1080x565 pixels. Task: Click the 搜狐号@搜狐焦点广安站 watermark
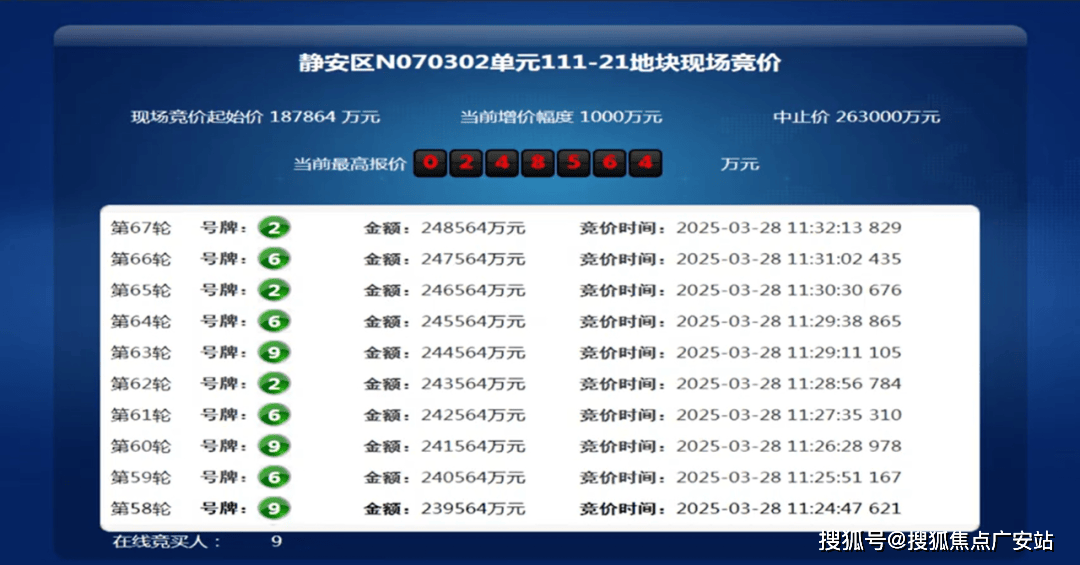(x=935, y=541)
